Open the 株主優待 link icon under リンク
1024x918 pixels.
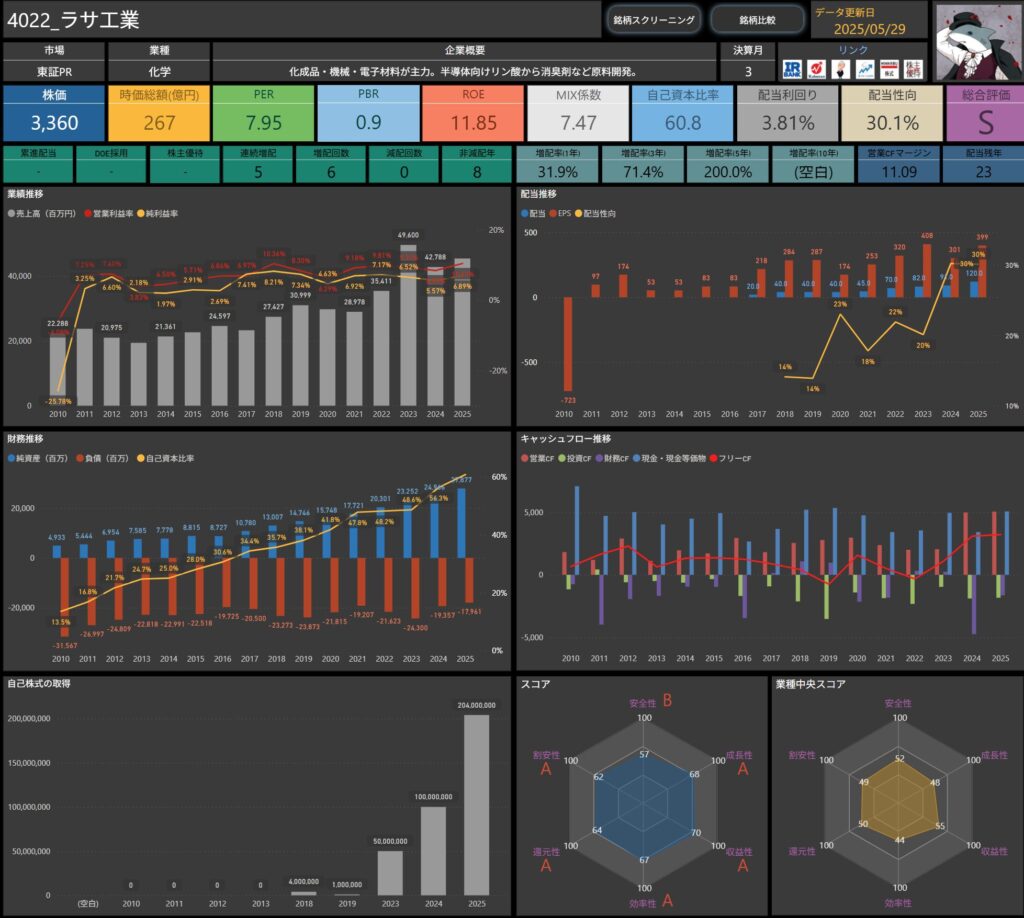click(x=914, y=69)
